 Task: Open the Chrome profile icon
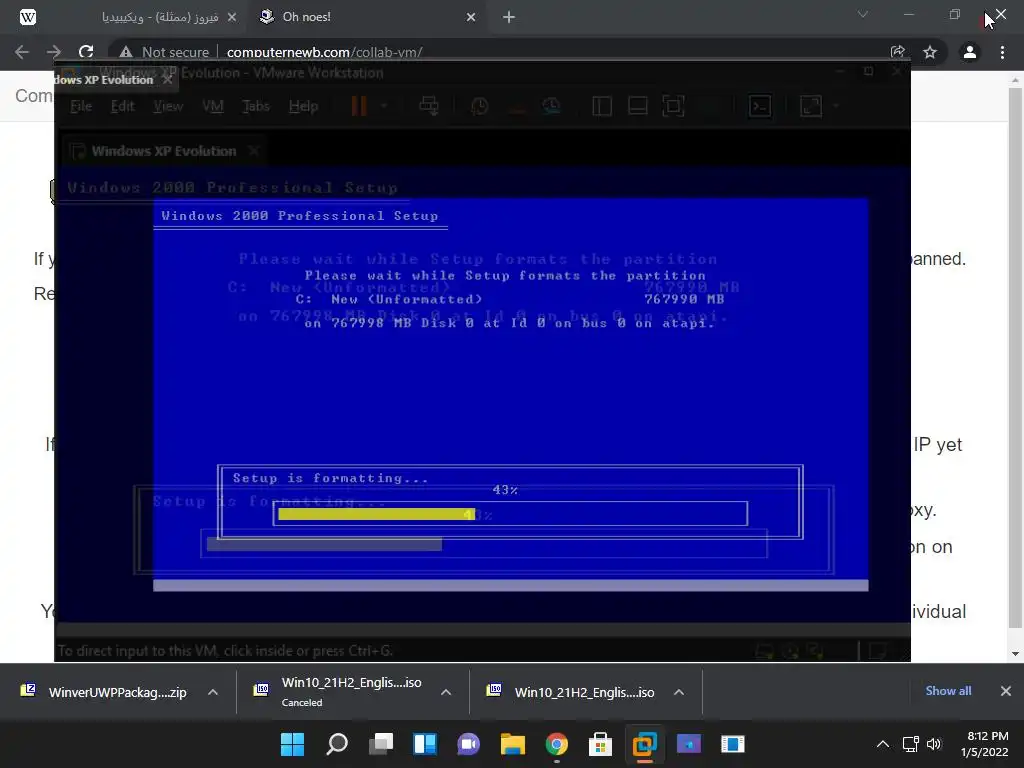point(970,52)
